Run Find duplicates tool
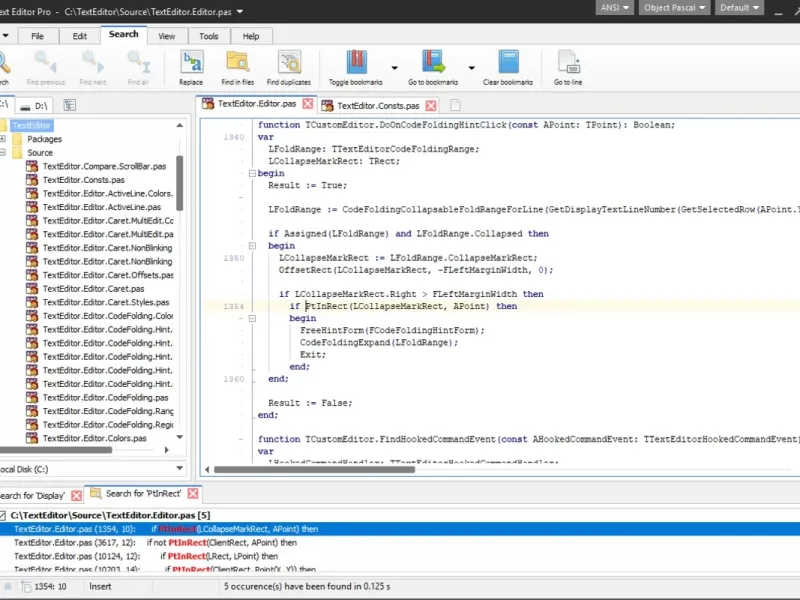 pyautogui.click(x=289, y=67)
